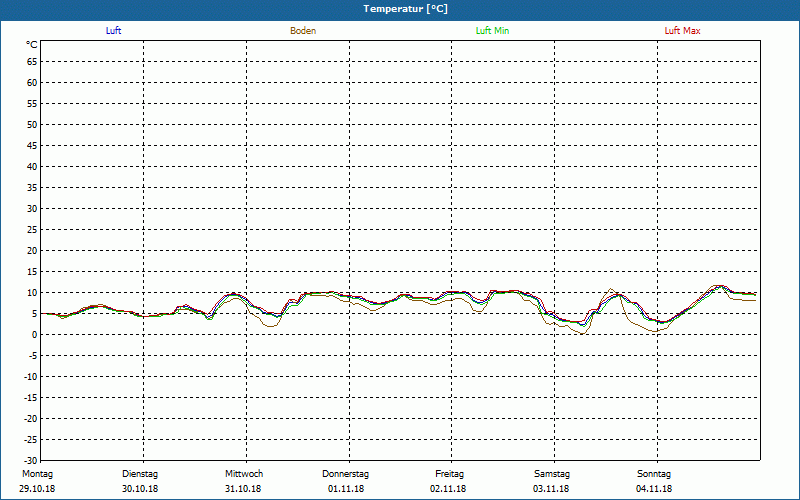Screen dimensions: 800x500
Task: Click the '30.10.18' date label
Action: click(140, 489)
